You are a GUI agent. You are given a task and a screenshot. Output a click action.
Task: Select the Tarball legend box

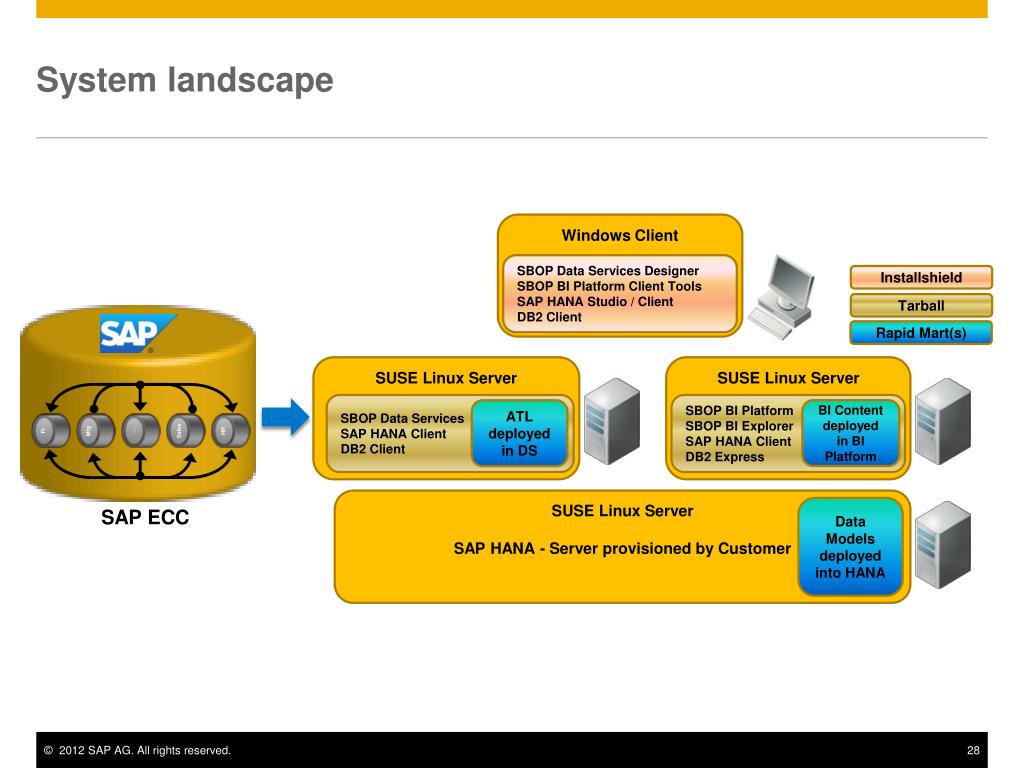pyautogui.click(x=921, y=306)
